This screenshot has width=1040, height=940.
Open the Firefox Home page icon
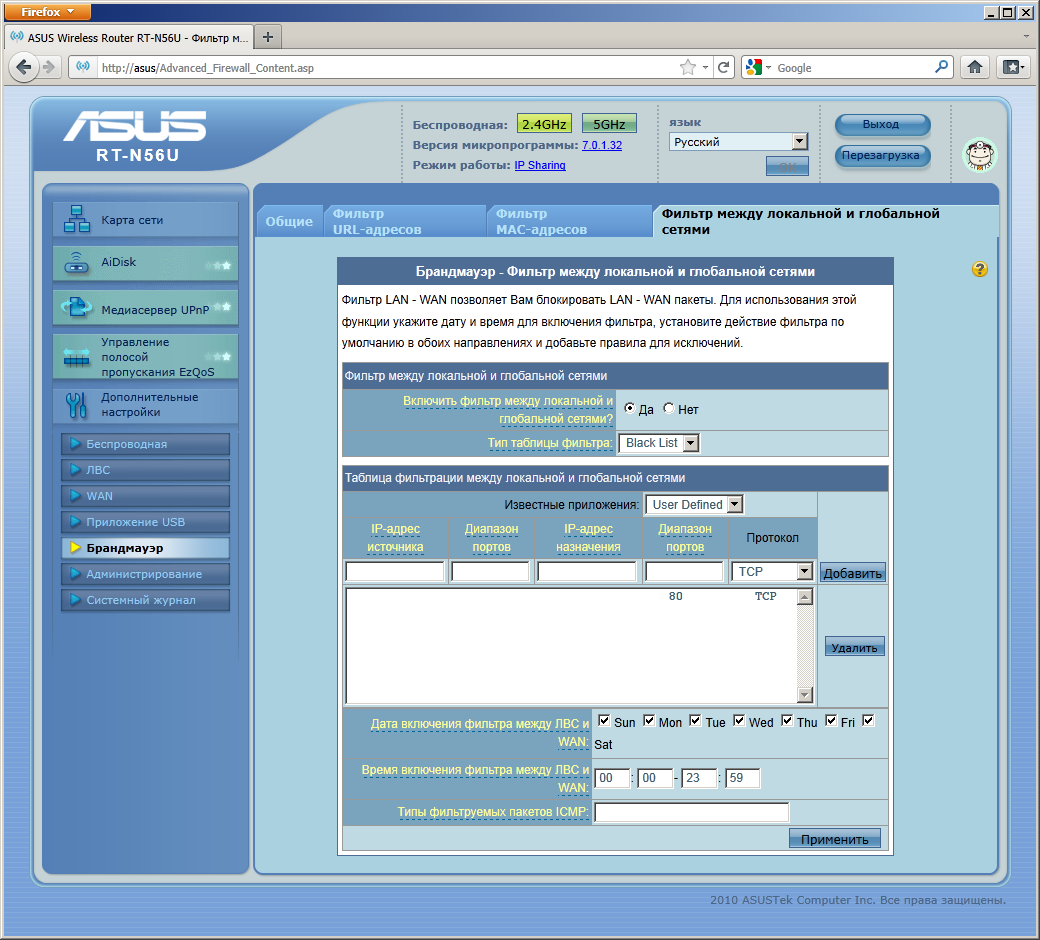(975, 67)
